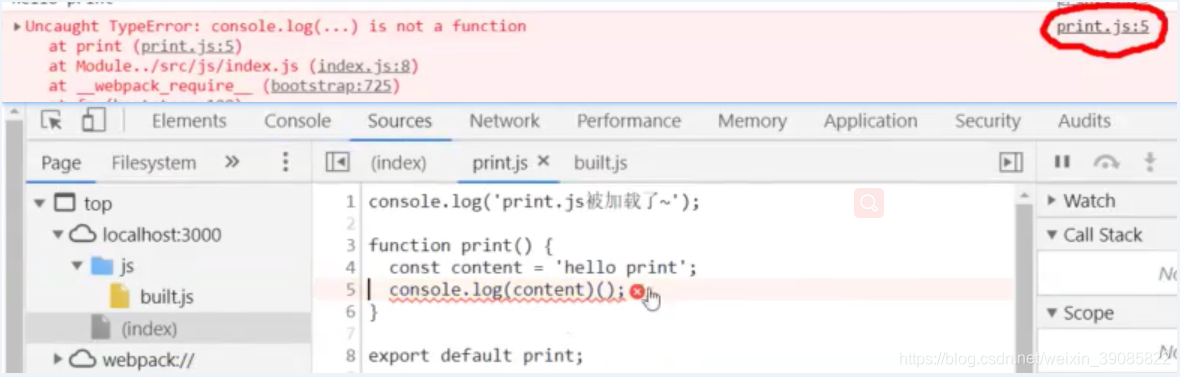
Task: Switch to the Network tab
Action: [x=505, y=121]
